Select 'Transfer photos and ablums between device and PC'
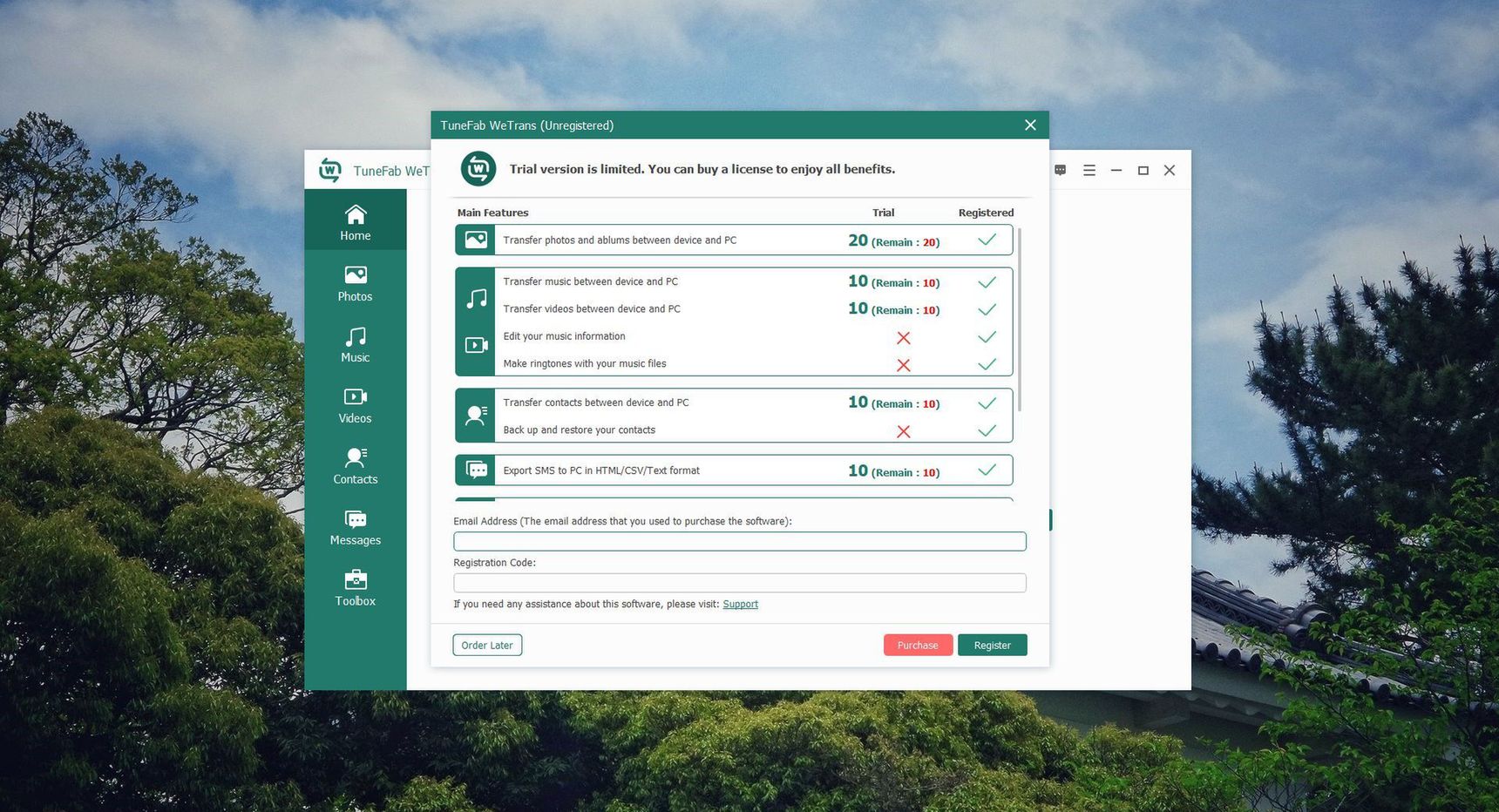The image size is (1499, 812). (620, 240)
